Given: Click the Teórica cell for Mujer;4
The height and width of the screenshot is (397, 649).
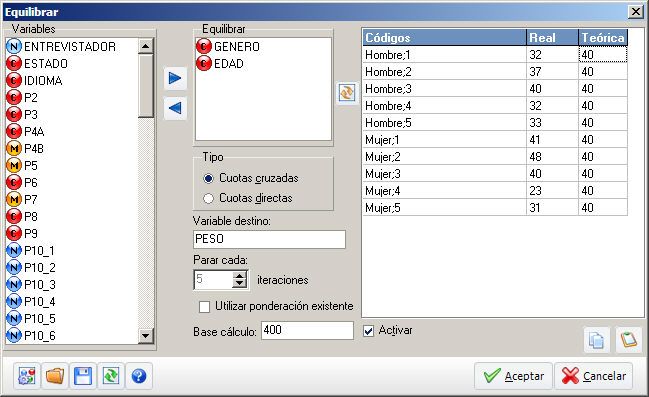Looking at the screenshot, I should coord(603,190).
